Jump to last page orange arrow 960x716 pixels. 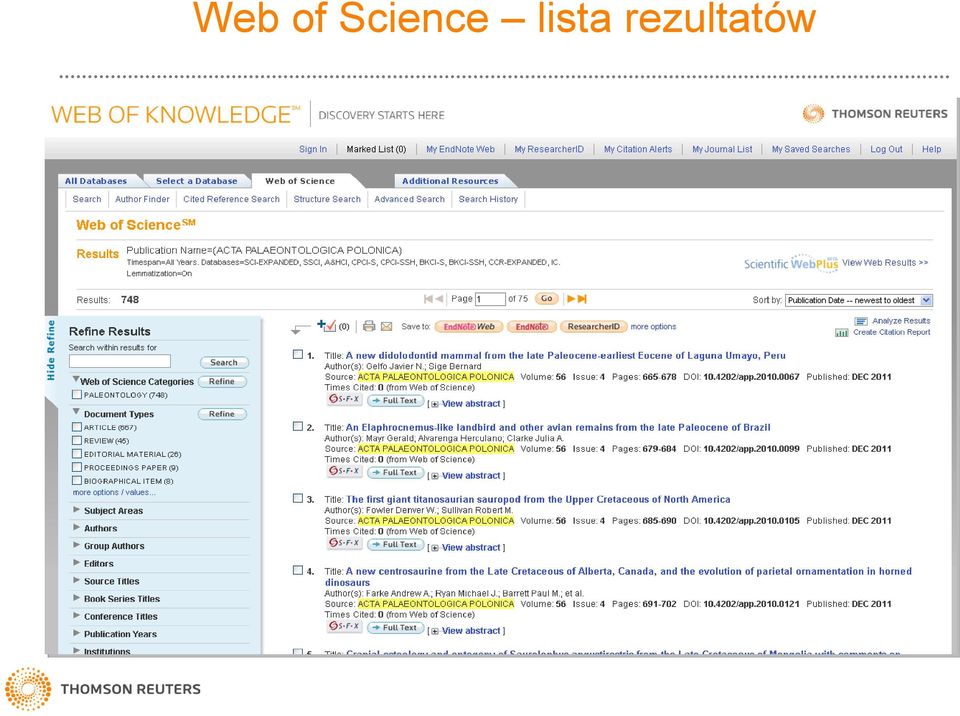click(x=582, y=299)
